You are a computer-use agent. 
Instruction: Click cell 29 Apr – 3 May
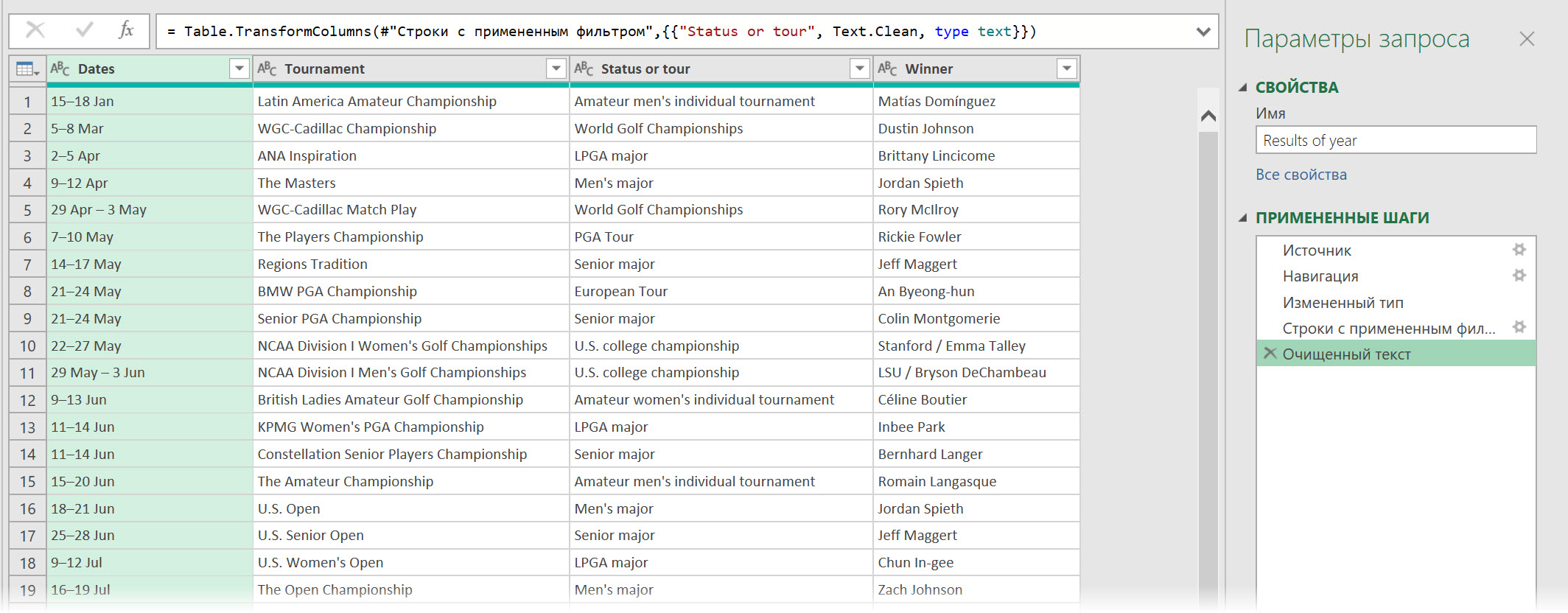click(150, 209)
